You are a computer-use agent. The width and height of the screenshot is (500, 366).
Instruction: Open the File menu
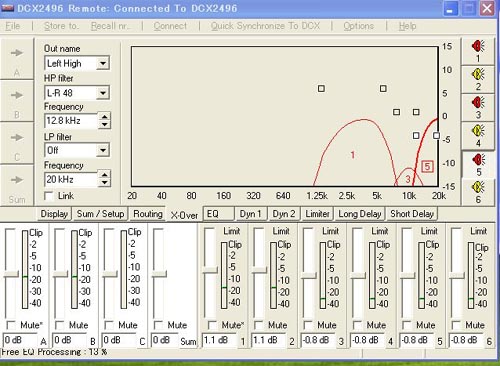click(x=13, y=26)
